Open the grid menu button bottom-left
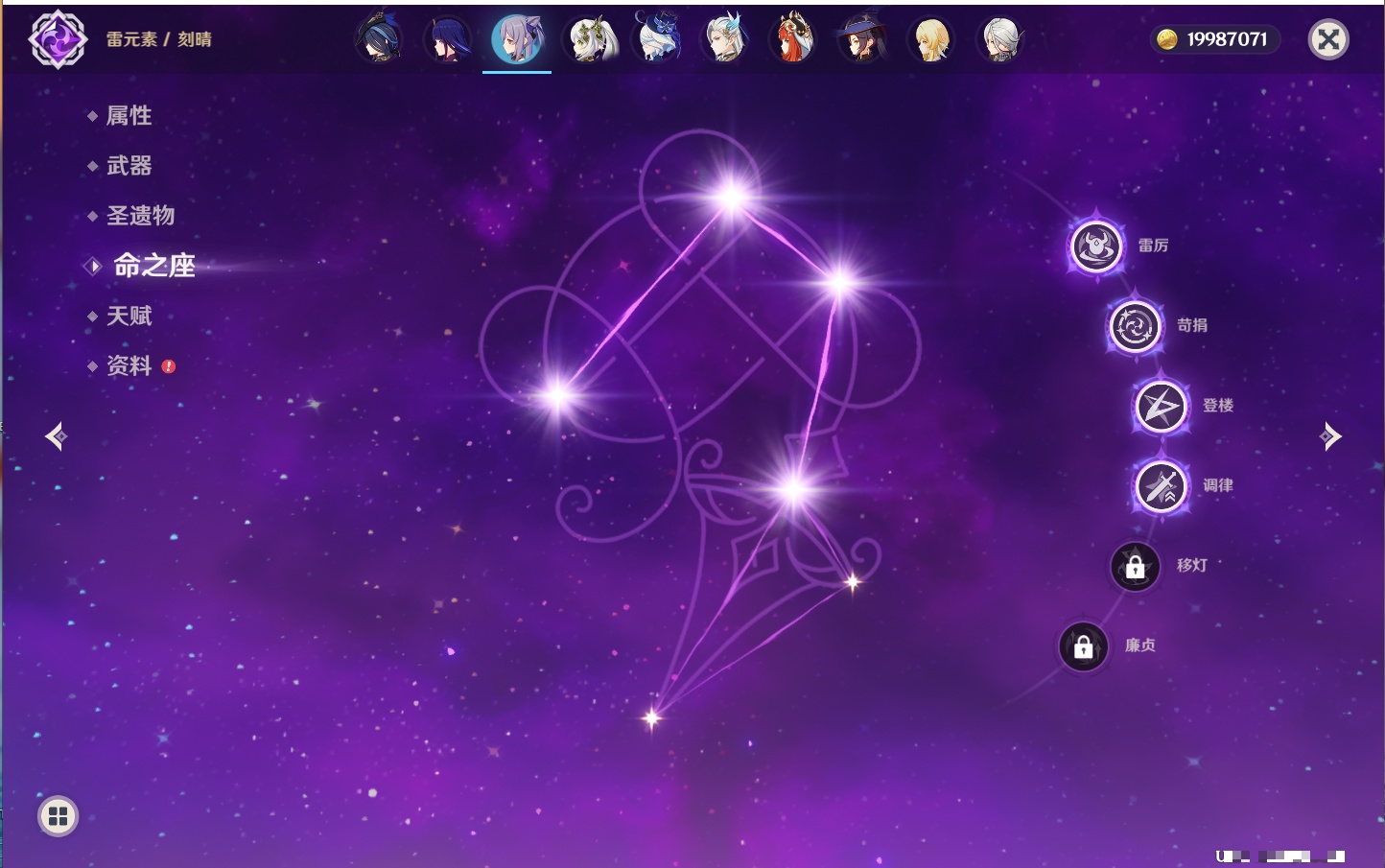The width and height of the screenshot is (1385, 868). click(x=58, y=816)
